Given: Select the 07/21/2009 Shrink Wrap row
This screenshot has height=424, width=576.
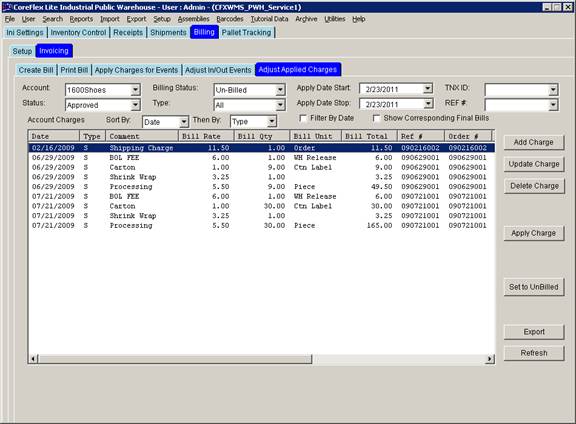Looking at the screenshot, I should click(x=261, y=216).
